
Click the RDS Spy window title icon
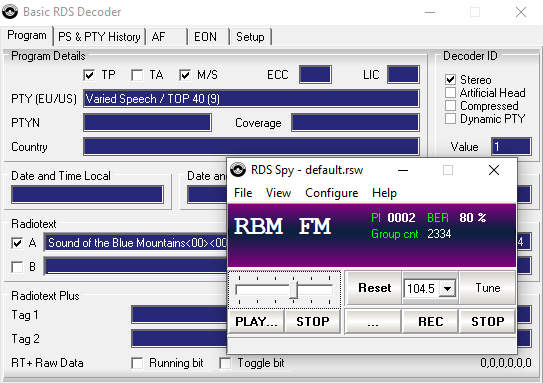point(238,170)
